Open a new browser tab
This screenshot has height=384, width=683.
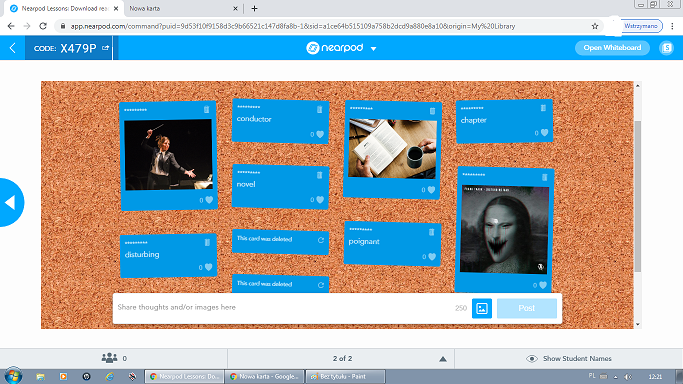click(254, 8)
